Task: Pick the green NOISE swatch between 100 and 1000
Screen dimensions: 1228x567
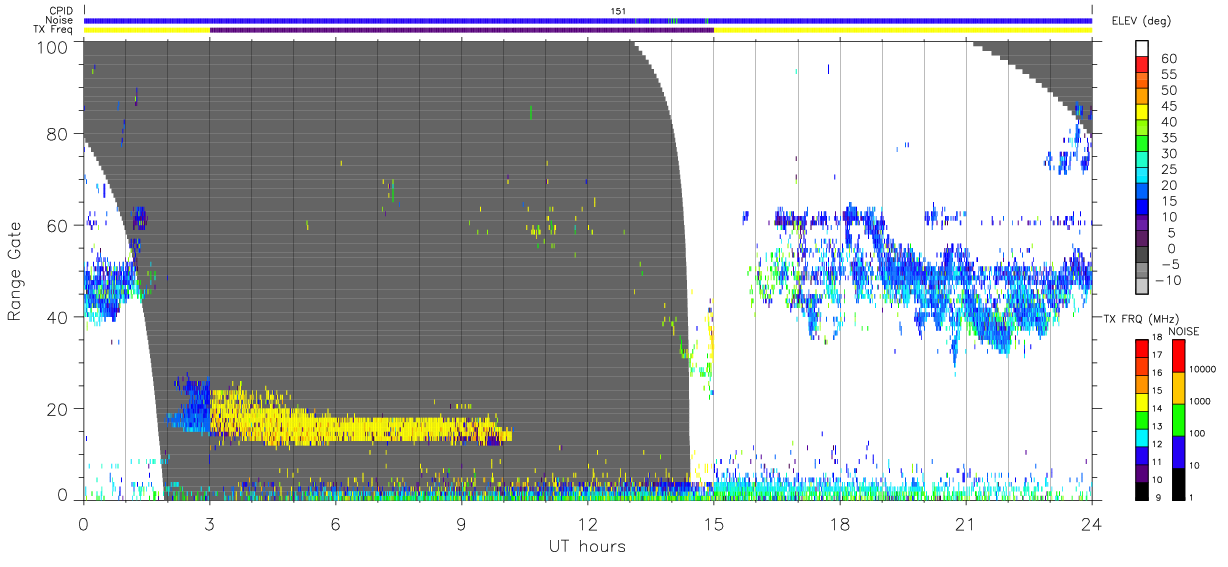Action: 1177,419
